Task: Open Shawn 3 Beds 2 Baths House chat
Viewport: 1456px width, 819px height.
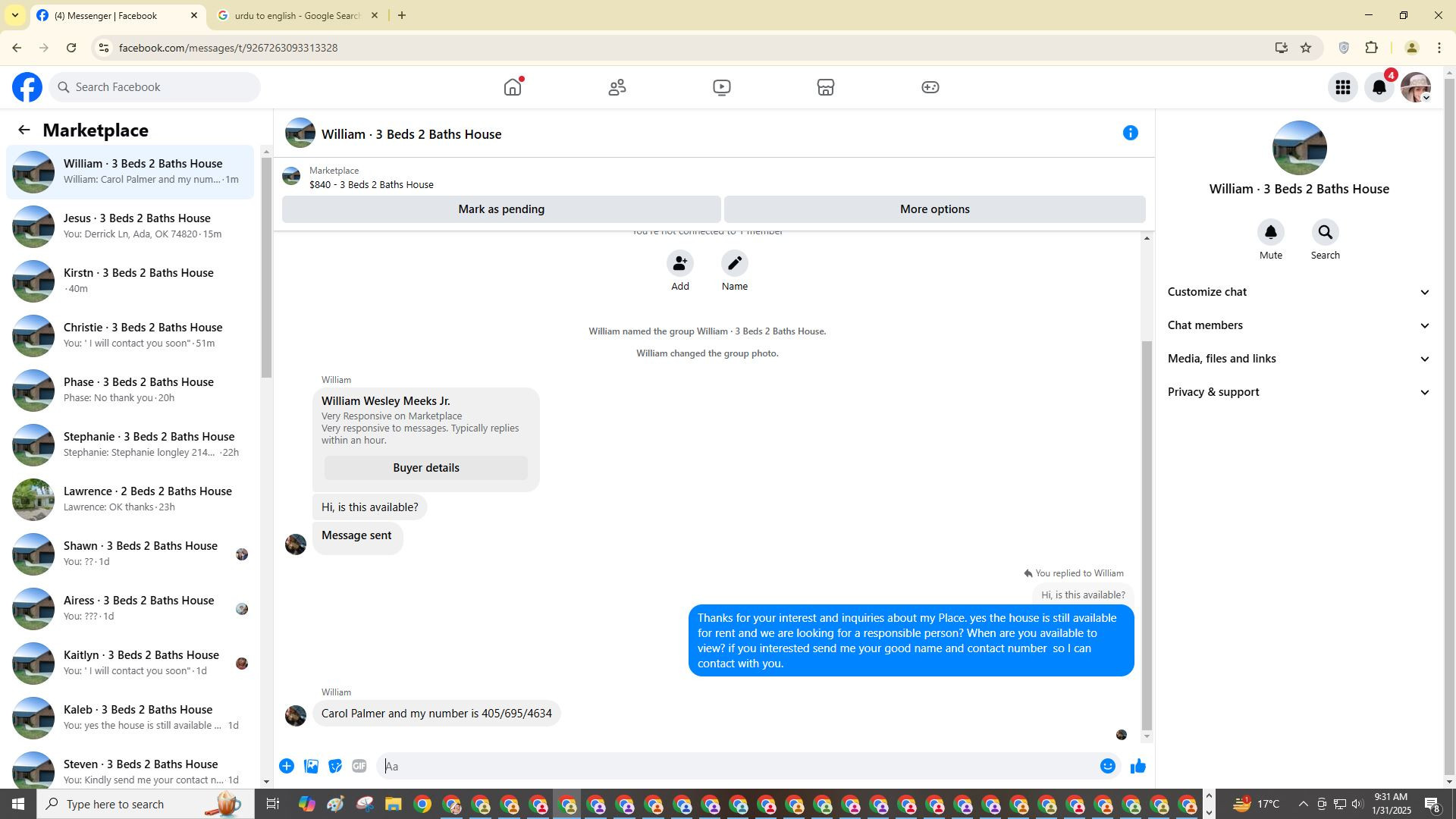Action: pos(130,554)
